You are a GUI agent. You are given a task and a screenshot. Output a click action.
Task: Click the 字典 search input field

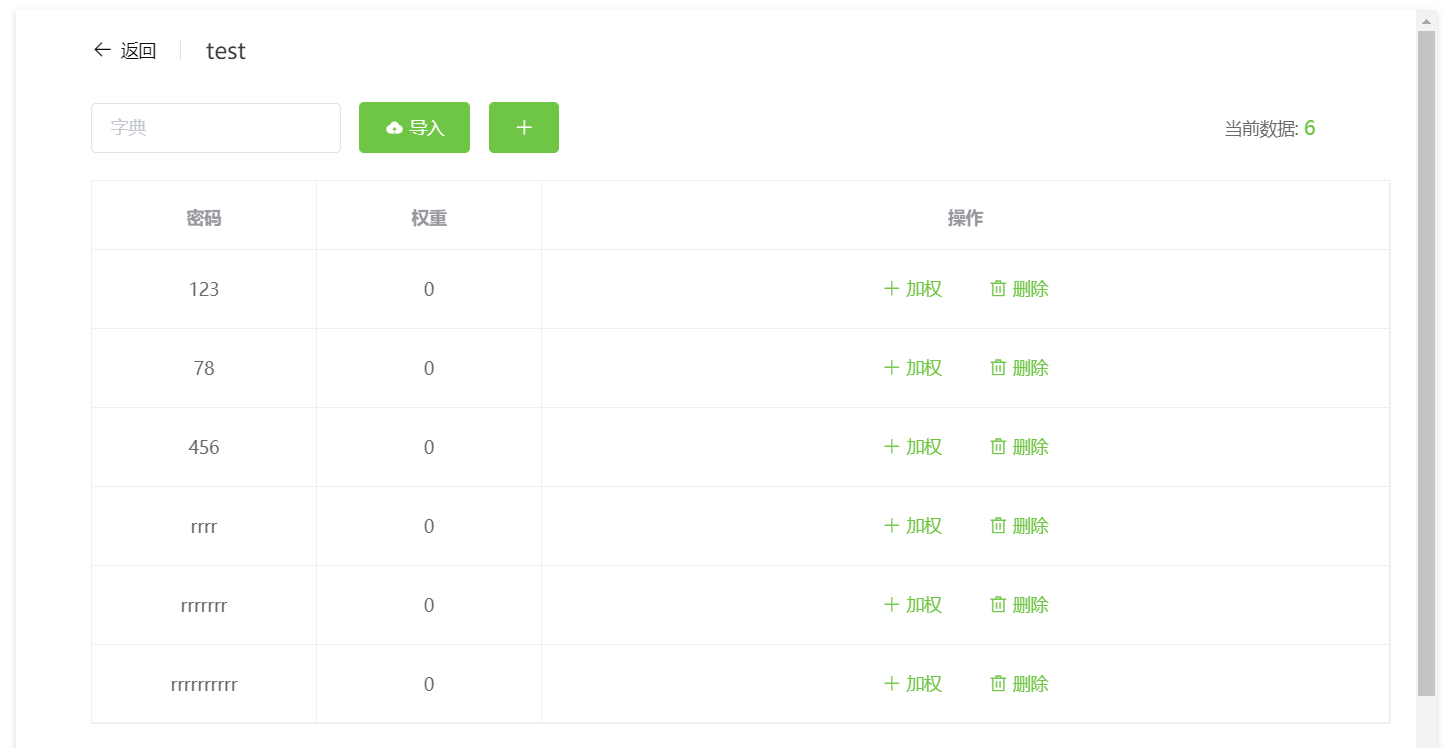pyautogui.click(x=215, y=128)
